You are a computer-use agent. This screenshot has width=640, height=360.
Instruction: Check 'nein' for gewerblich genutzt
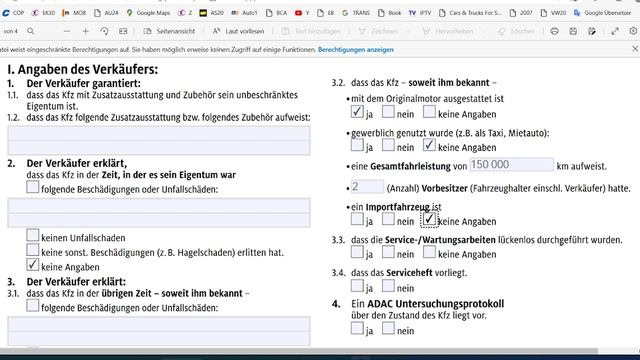388,145
